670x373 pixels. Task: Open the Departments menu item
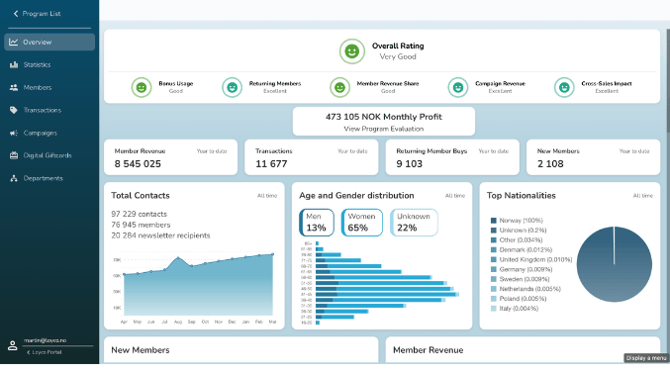click(50, 178)
